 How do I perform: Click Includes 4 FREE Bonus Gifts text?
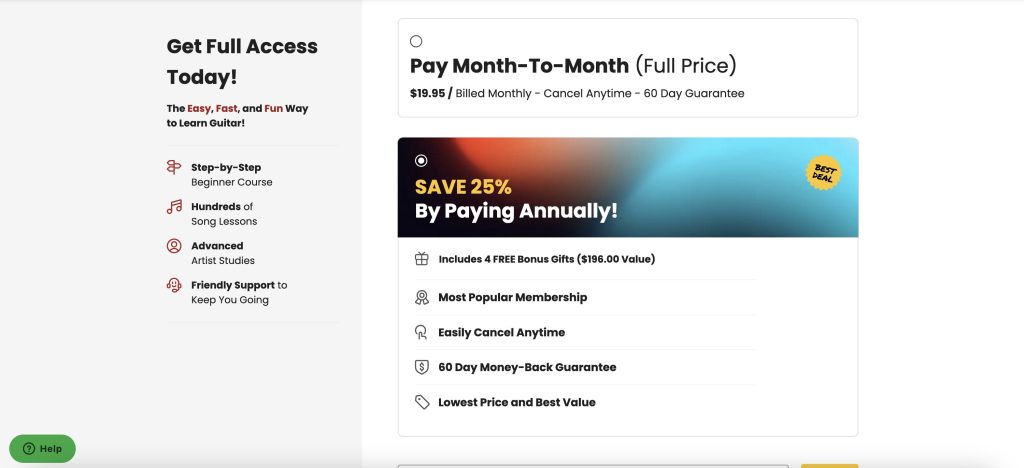547,259
